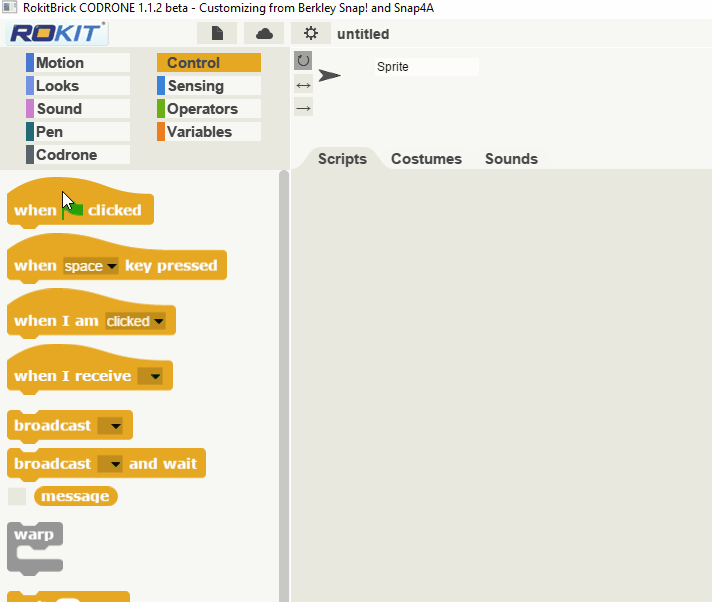712x602 pixels.
Task: Click the block palette vertical scrollbar
Action: (x=284, y=386)
